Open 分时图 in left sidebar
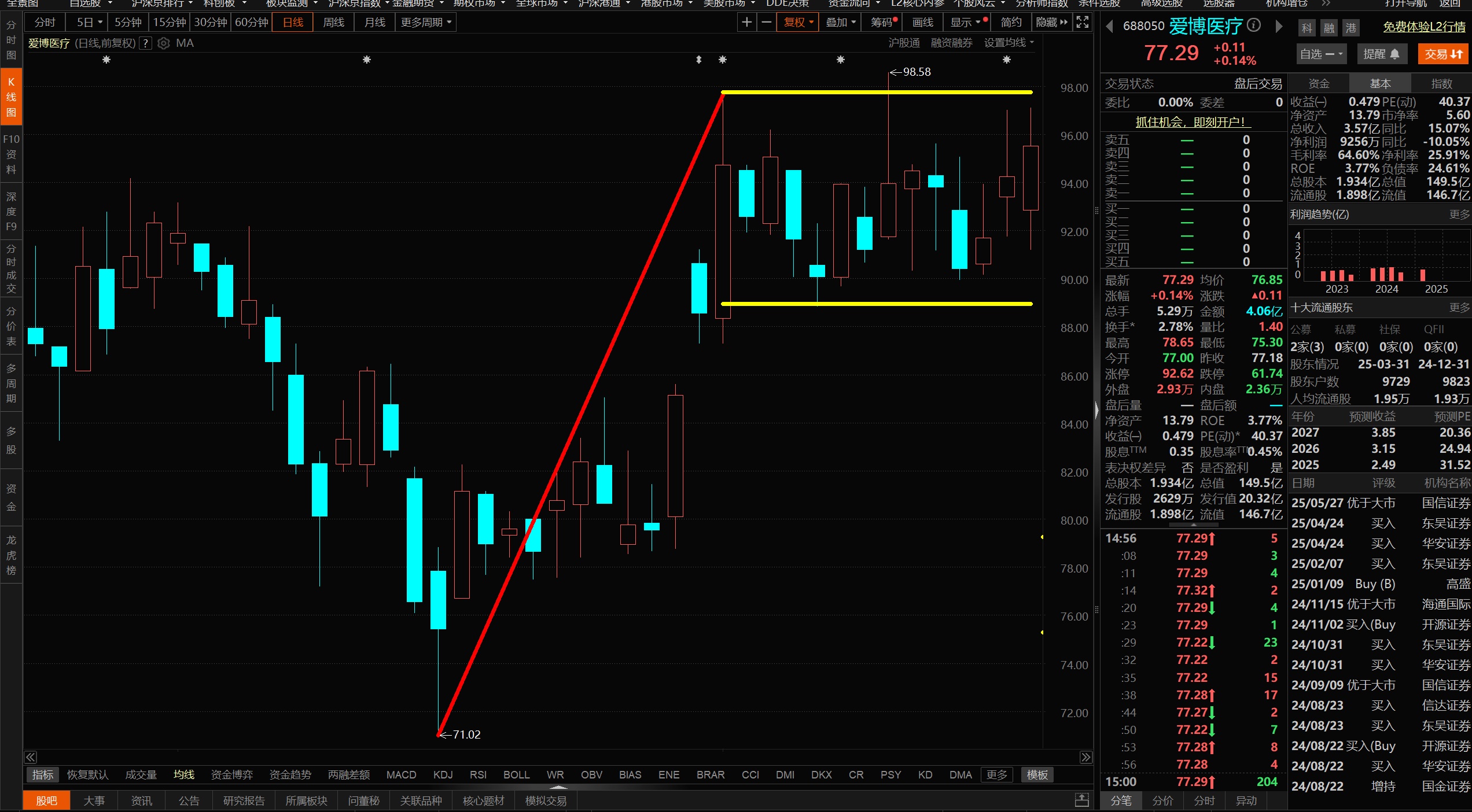Viewport: 1472px width, 812px height. [11, 40]
